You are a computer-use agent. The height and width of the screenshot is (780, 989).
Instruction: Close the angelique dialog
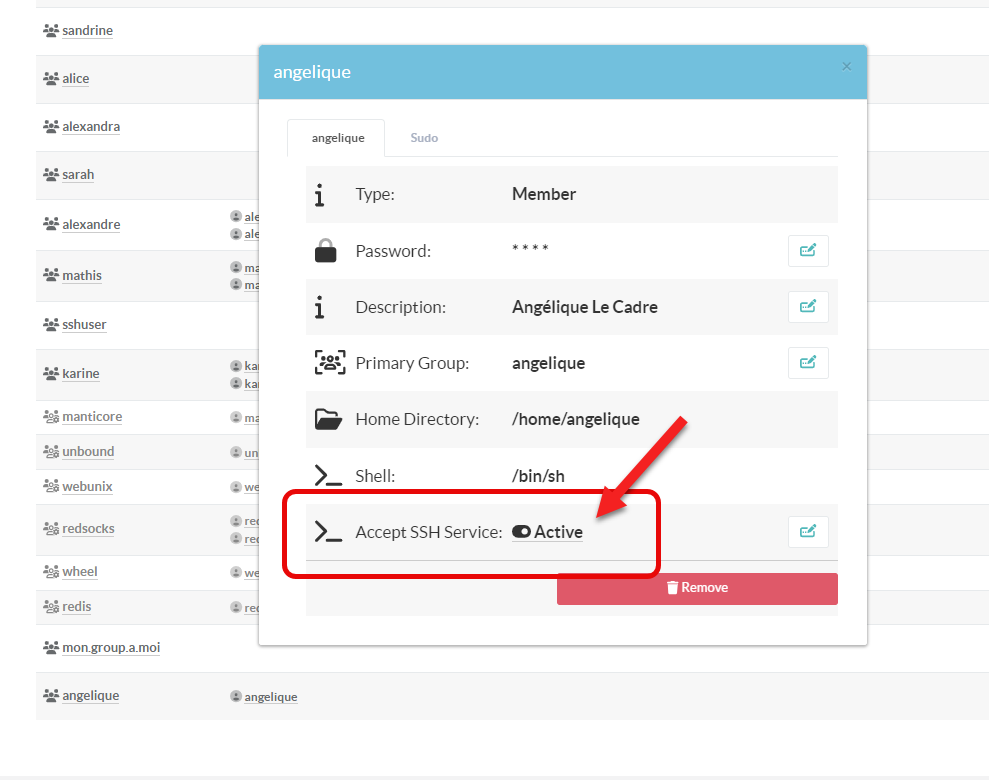(x=847, y=67)
